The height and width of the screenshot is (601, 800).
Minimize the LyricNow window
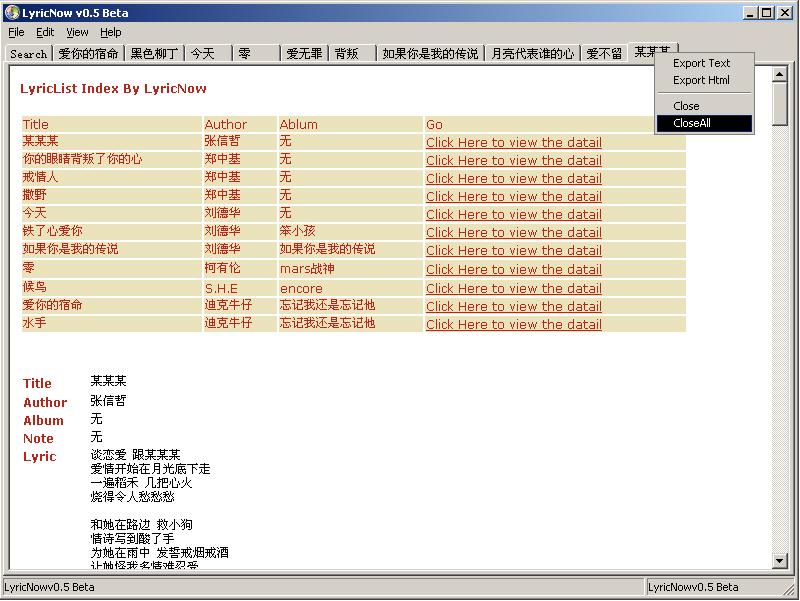[x=750, y=13]
